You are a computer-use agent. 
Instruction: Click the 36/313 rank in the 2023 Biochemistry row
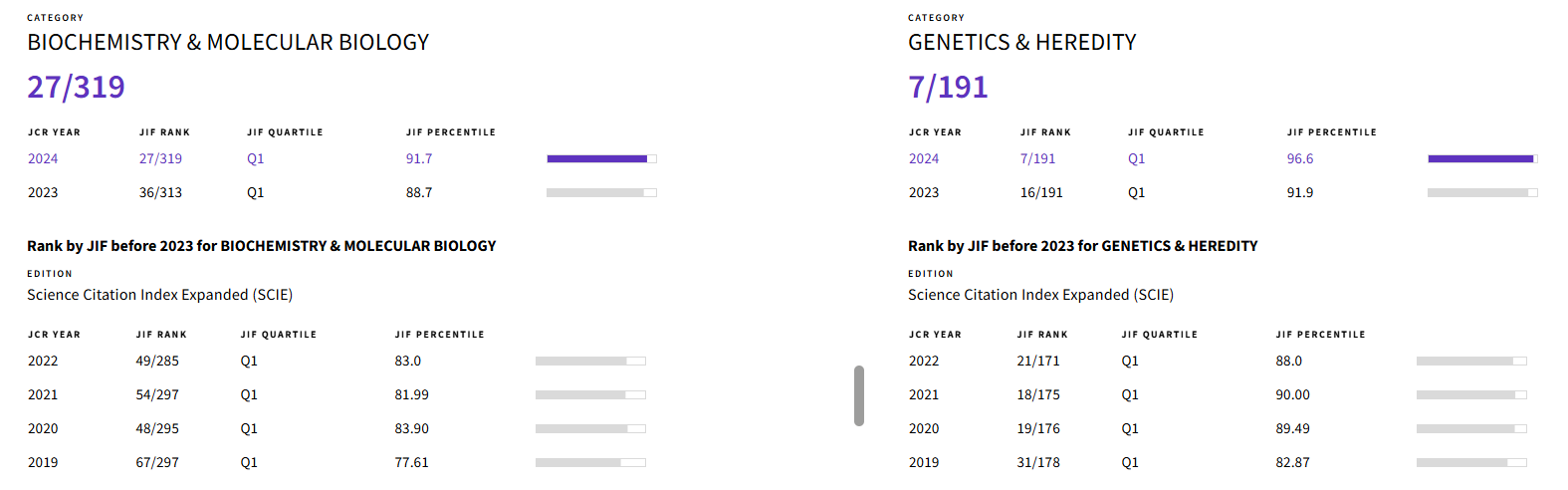tap(160, 193)
